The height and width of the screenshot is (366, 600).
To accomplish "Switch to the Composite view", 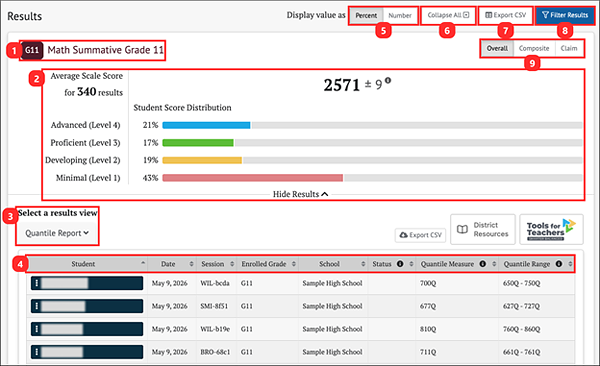I will [x=534, y=48].
